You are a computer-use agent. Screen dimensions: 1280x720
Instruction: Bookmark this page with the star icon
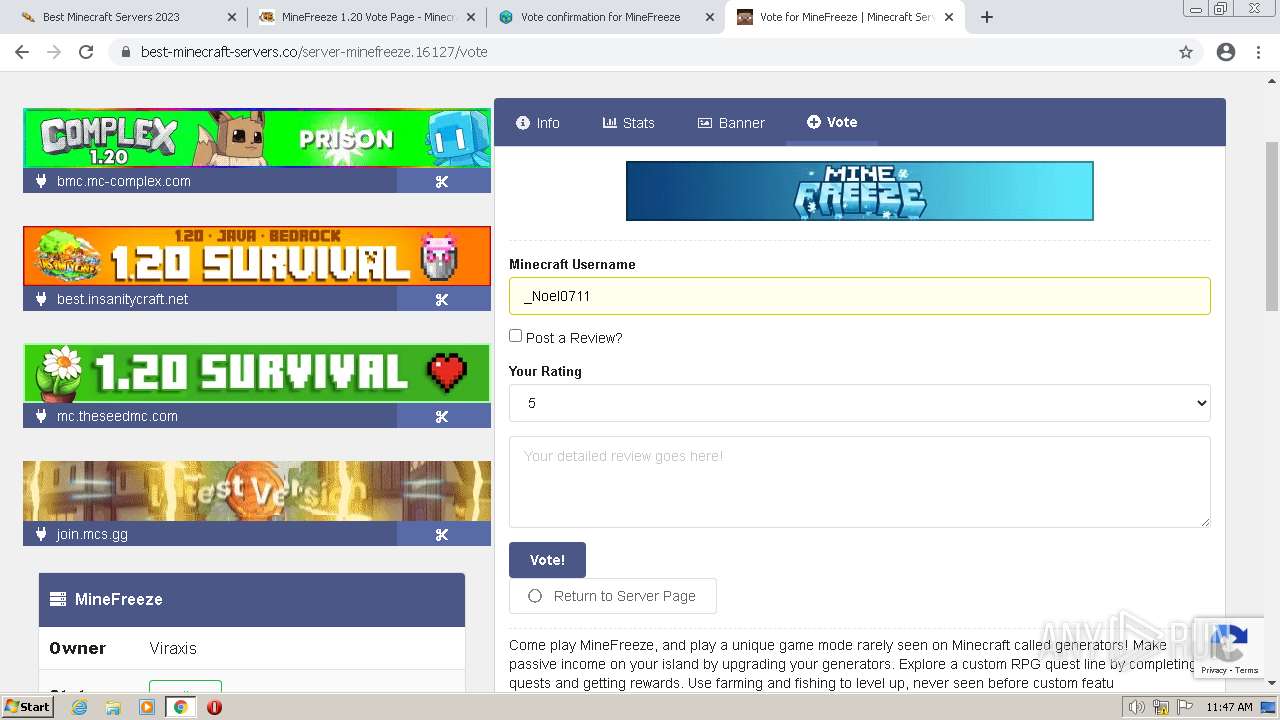(x=1186, y=52)
